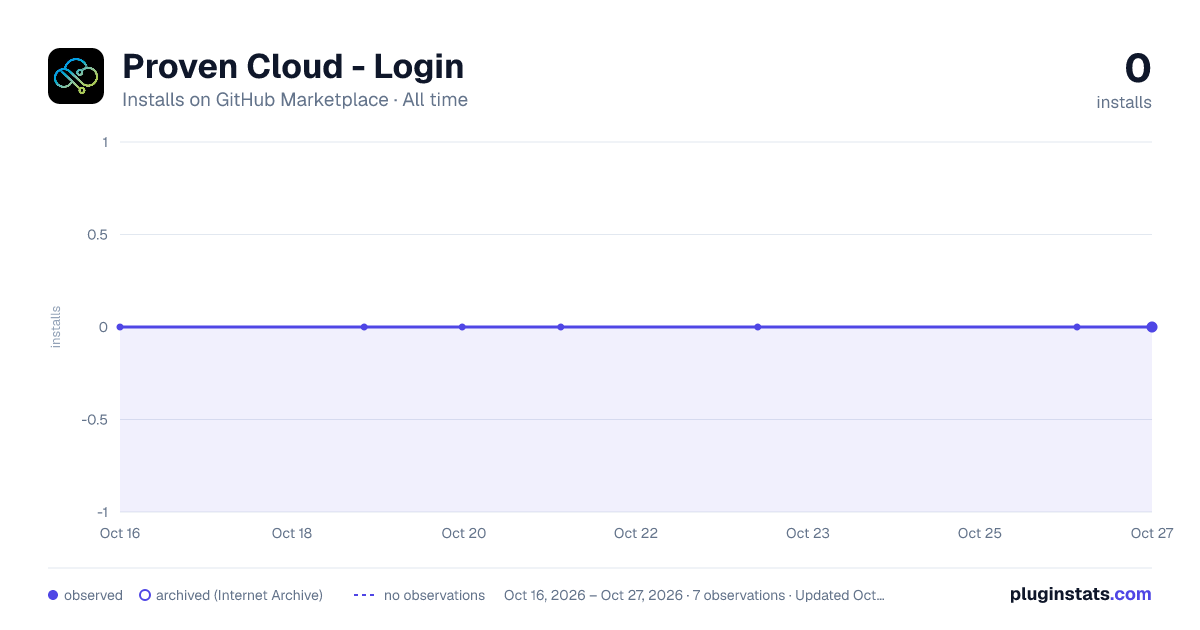Click the 'installs' label under the total
1200x630 pixels.
pos(1124,102)
